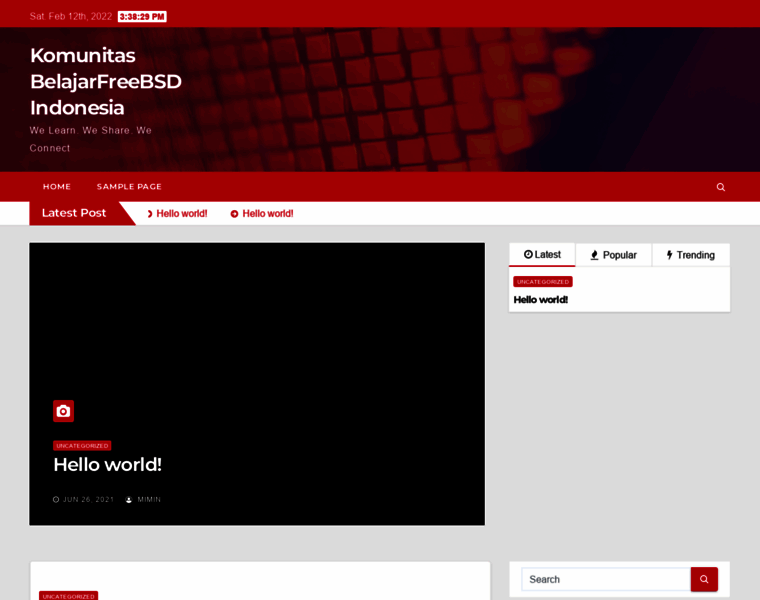Click the user icon beside MIMIN

(129, 500)
